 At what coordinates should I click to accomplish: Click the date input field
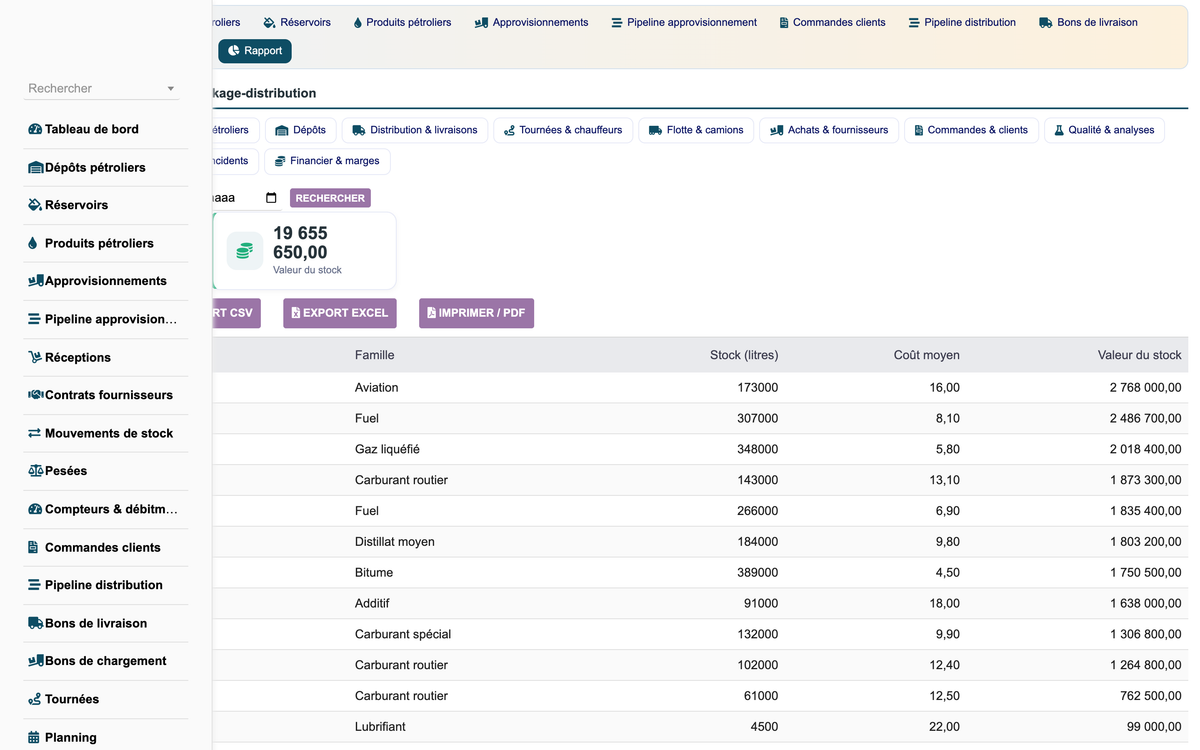pos(246,198)
